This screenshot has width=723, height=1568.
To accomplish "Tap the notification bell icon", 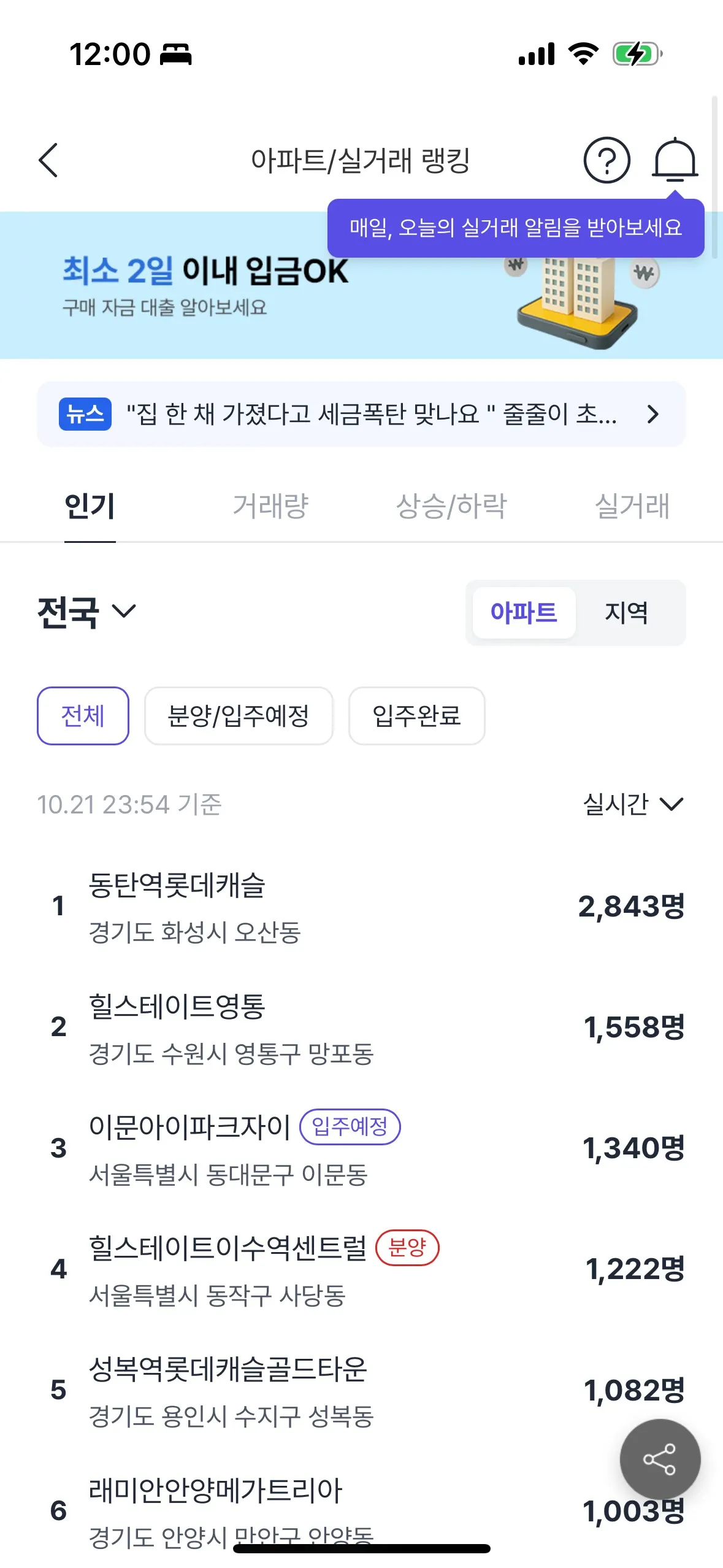I will tap(674, 160).
